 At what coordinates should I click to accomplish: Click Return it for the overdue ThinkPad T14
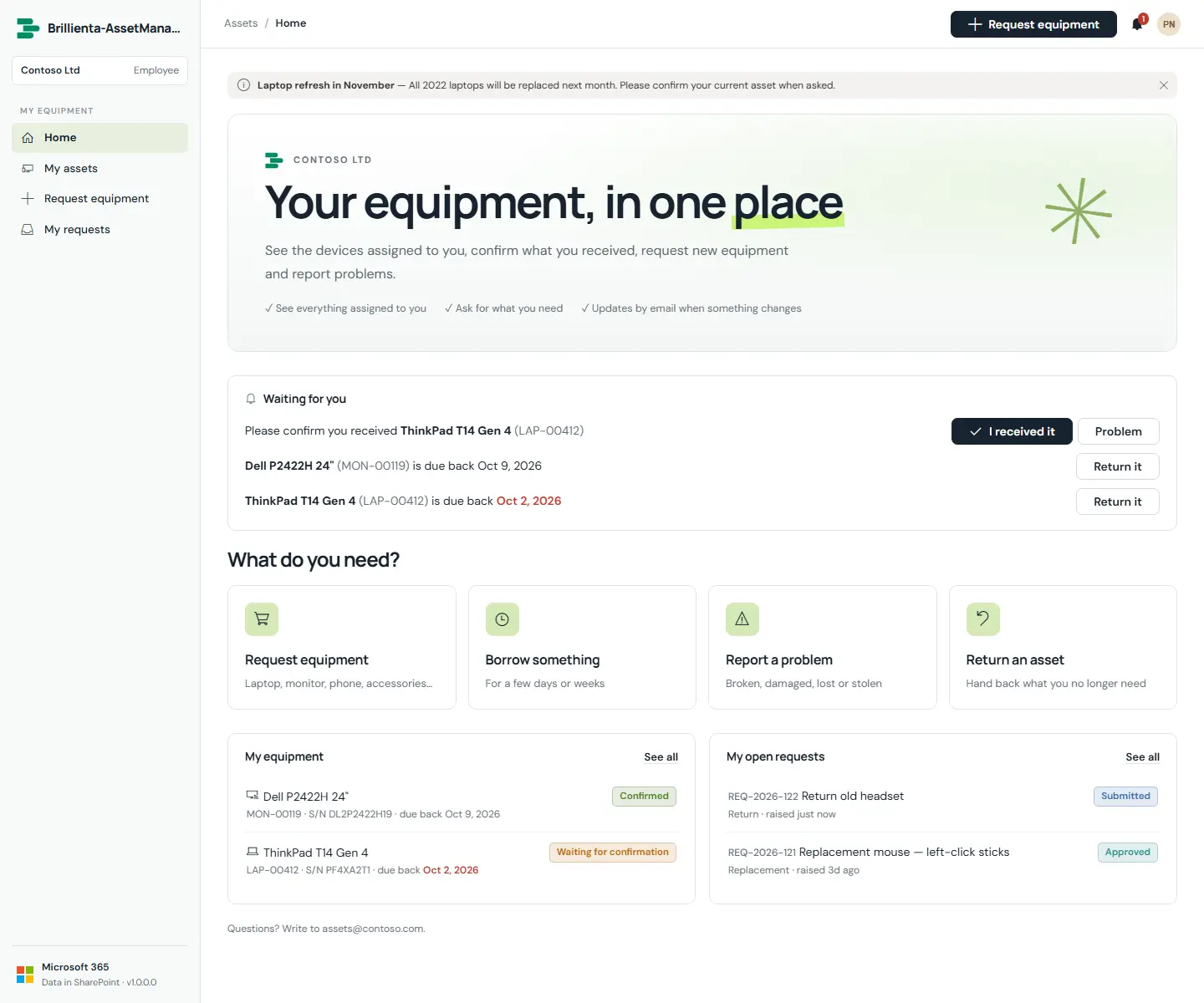(1117, 501)
